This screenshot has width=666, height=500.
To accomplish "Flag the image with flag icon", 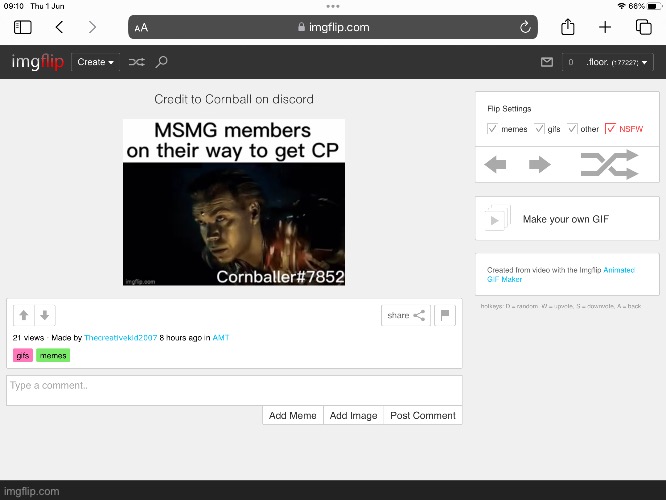I will click(x=445, y=315).
